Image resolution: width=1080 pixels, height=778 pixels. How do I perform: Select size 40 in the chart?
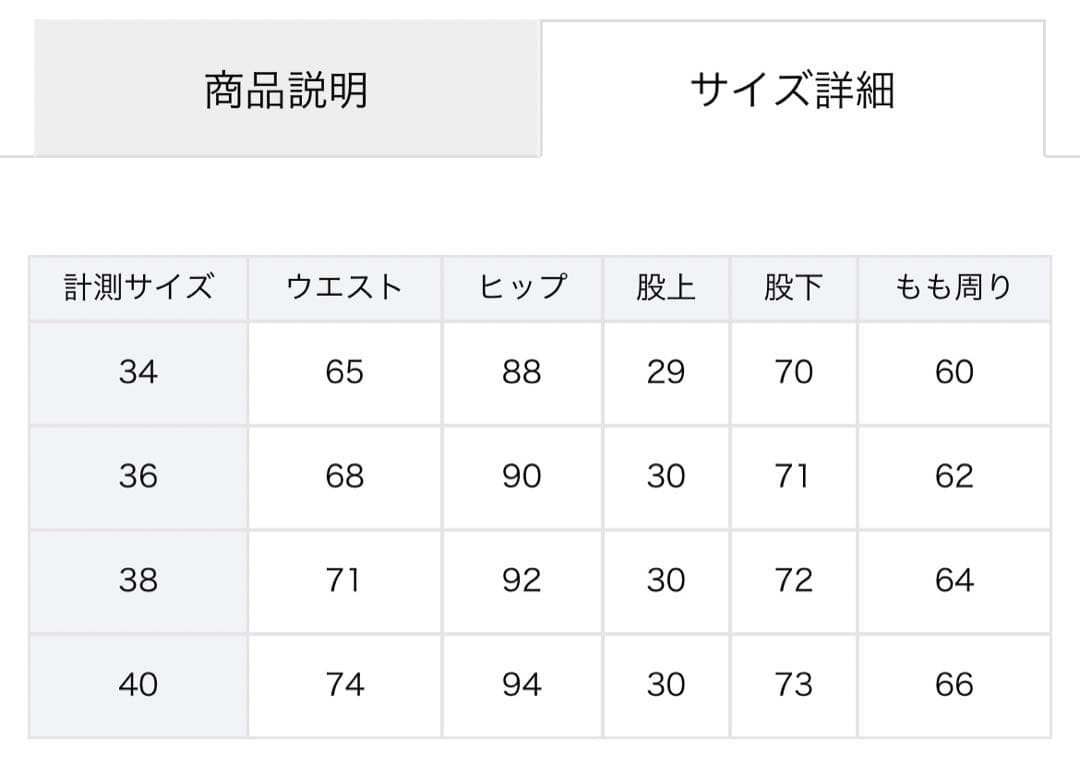click(138, 686)
